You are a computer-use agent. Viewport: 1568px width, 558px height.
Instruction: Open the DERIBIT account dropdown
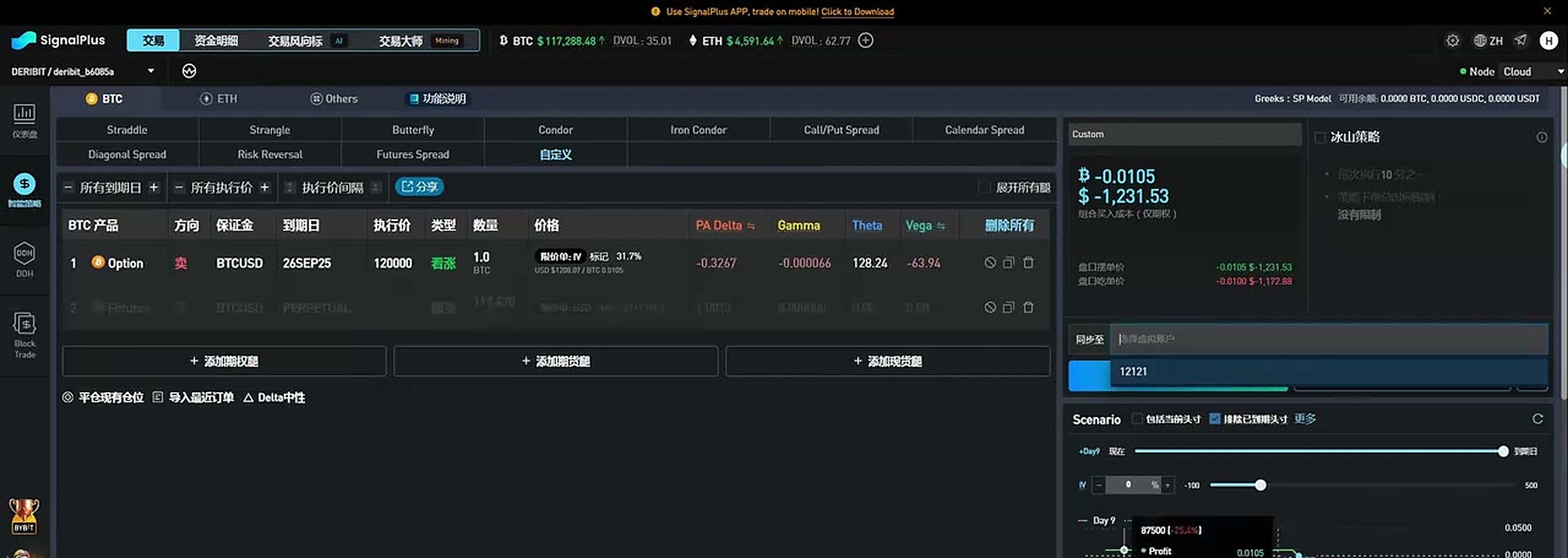tap(83, 71)
